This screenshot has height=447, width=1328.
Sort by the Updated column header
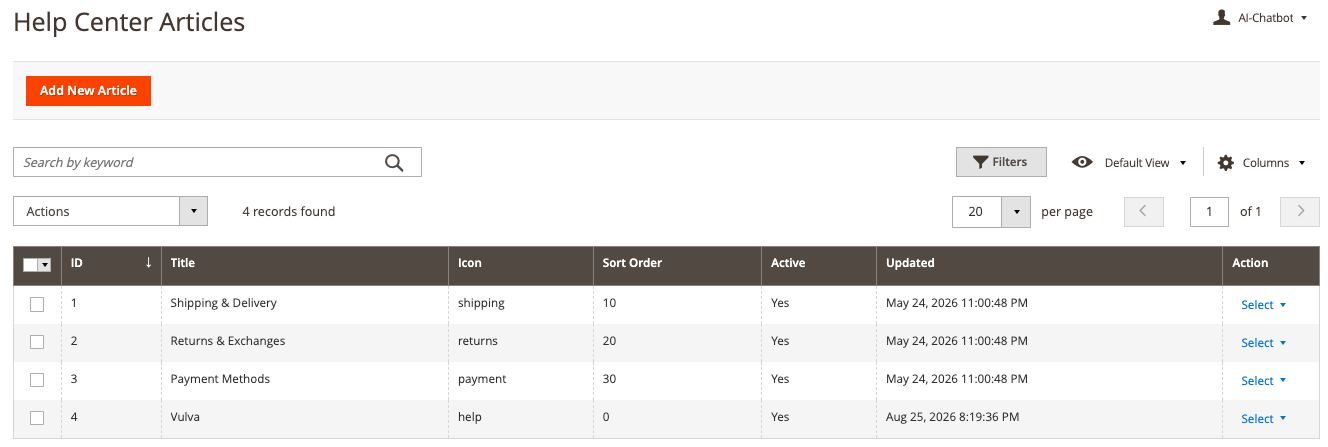click(1049, 264)
